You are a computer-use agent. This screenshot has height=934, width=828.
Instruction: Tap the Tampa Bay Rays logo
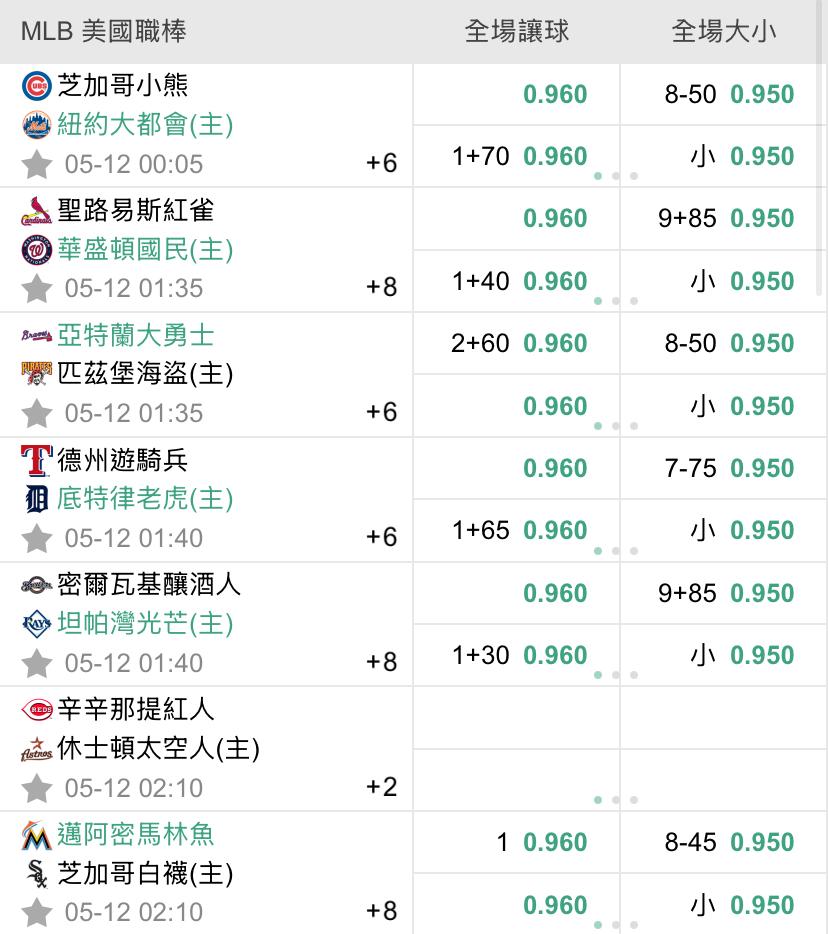click(x=36, y=624)
